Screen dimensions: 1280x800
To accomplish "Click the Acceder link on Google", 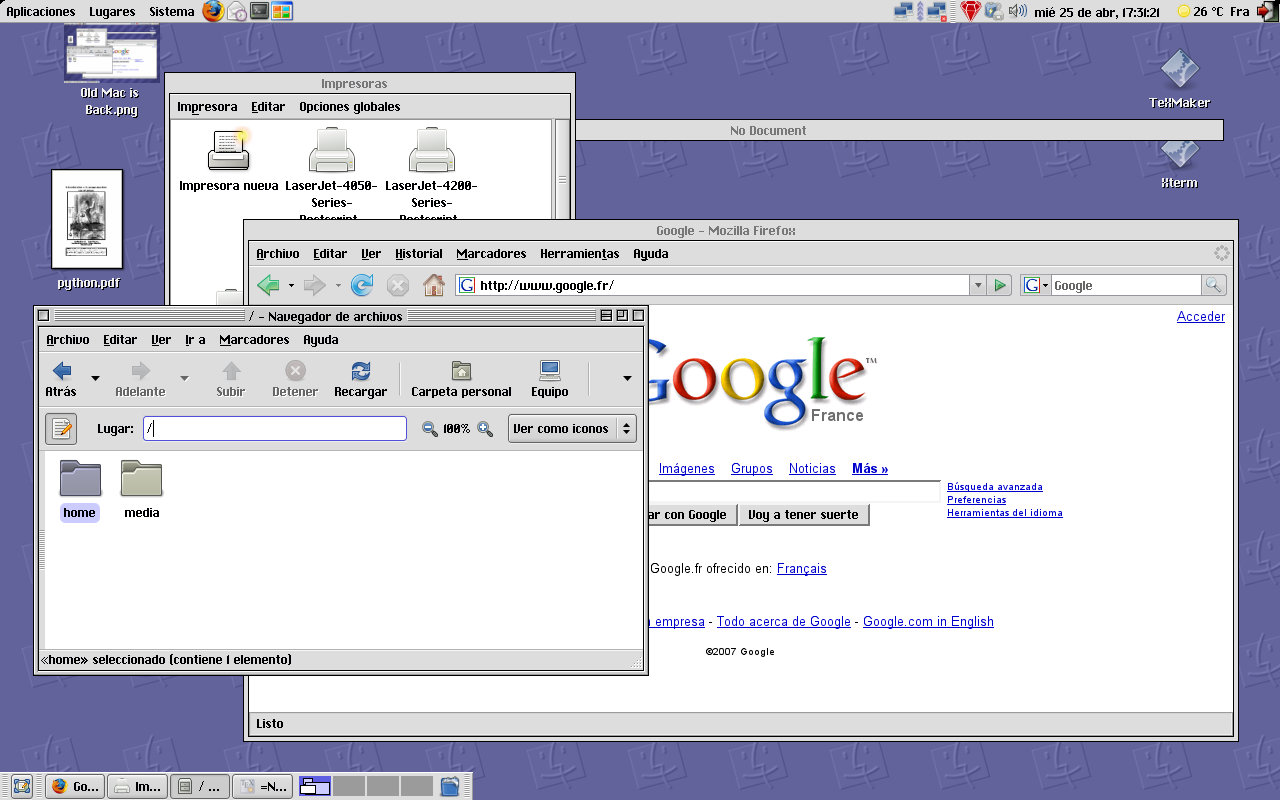I will (1201, 316).
